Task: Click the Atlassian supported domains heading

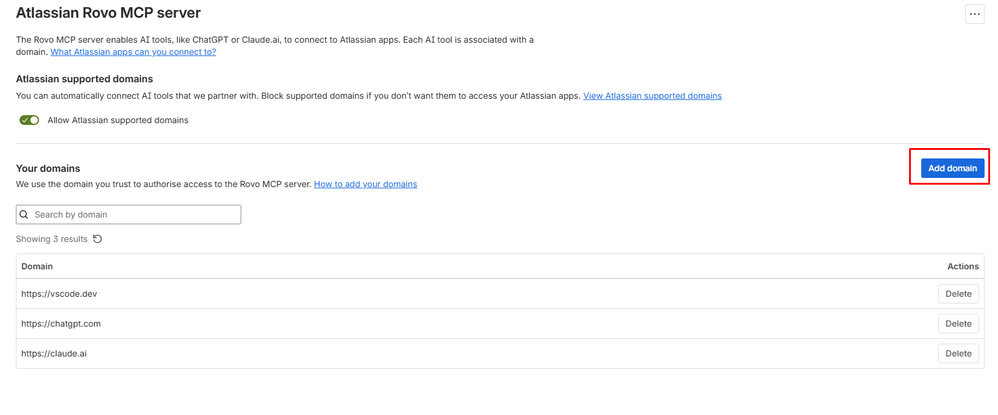Action: [x=85, y=79]
